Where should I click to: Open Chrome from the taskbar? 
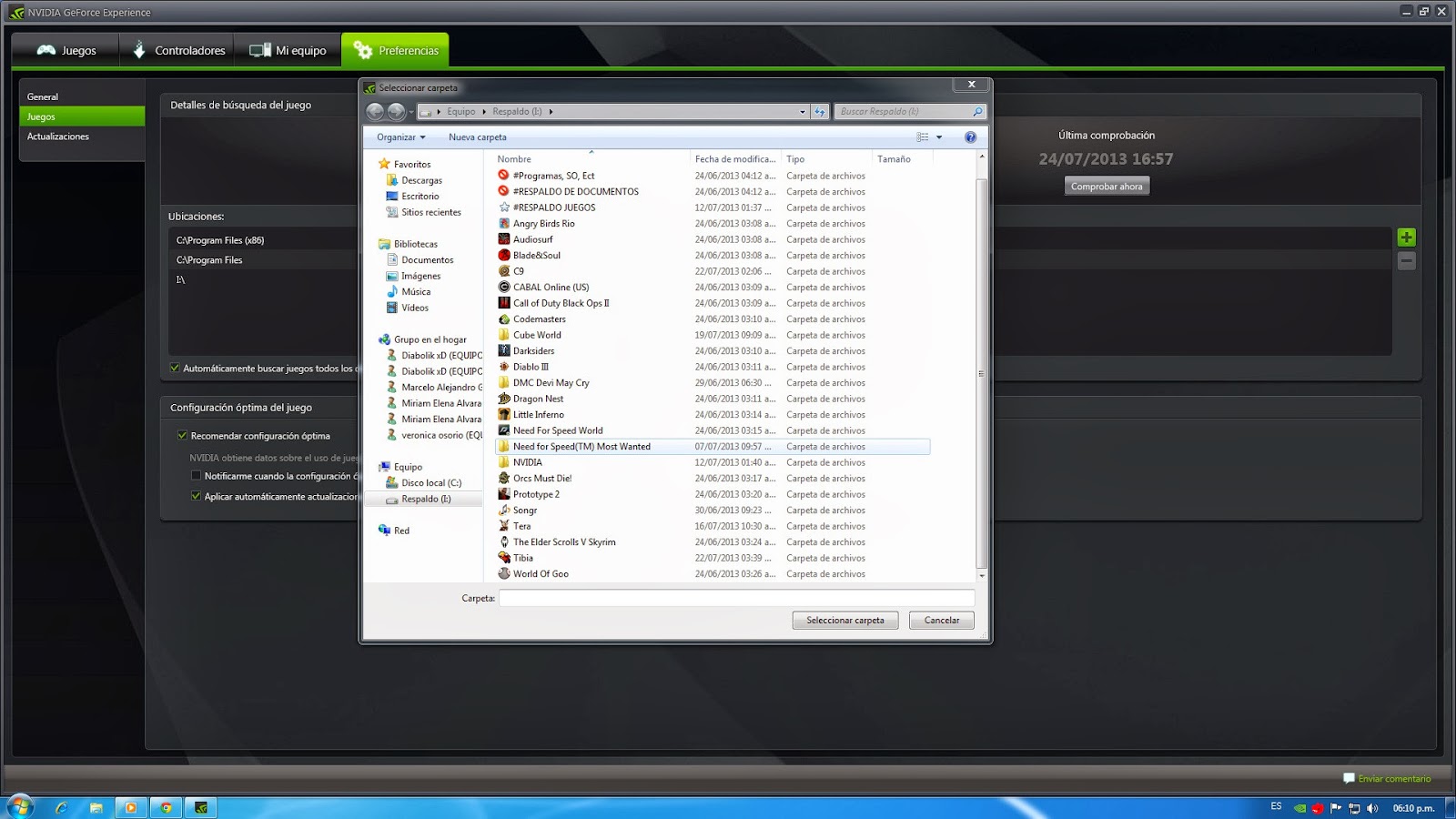coord(166,807)
